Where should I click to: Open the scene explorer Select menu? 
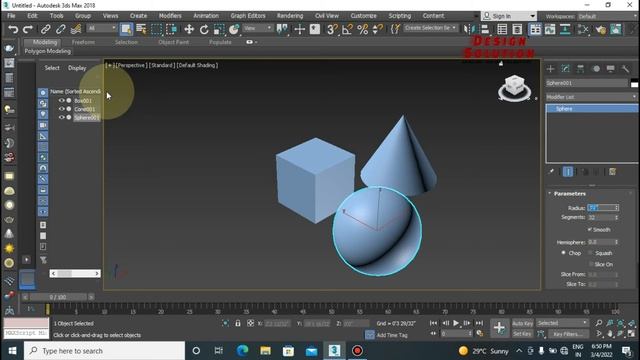tap(52, 68)
